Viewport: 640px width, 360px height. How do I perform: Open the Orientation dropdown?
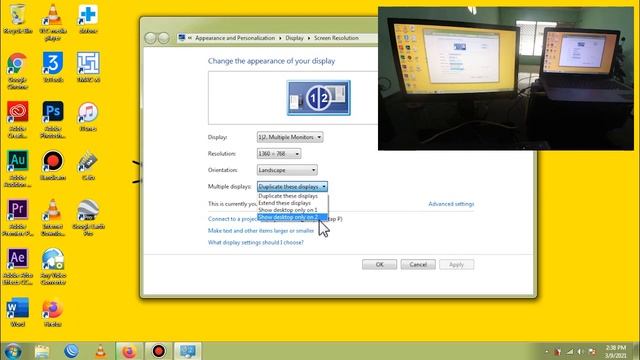pos(287,170)
